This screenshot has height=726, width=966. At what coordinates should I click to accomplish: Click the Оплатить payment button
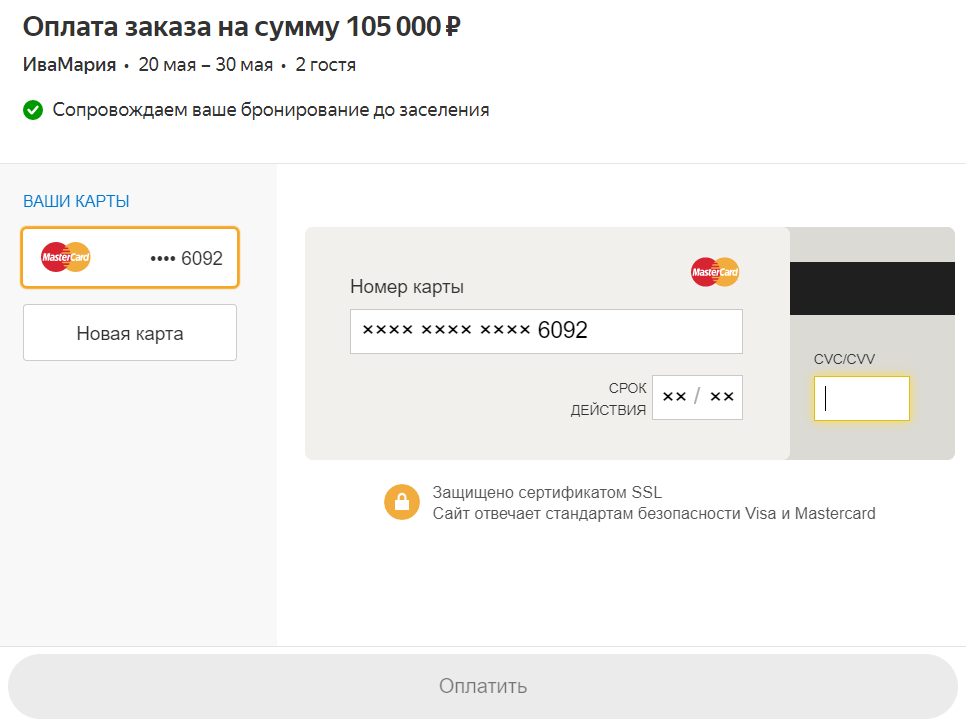tap(483, 686)
